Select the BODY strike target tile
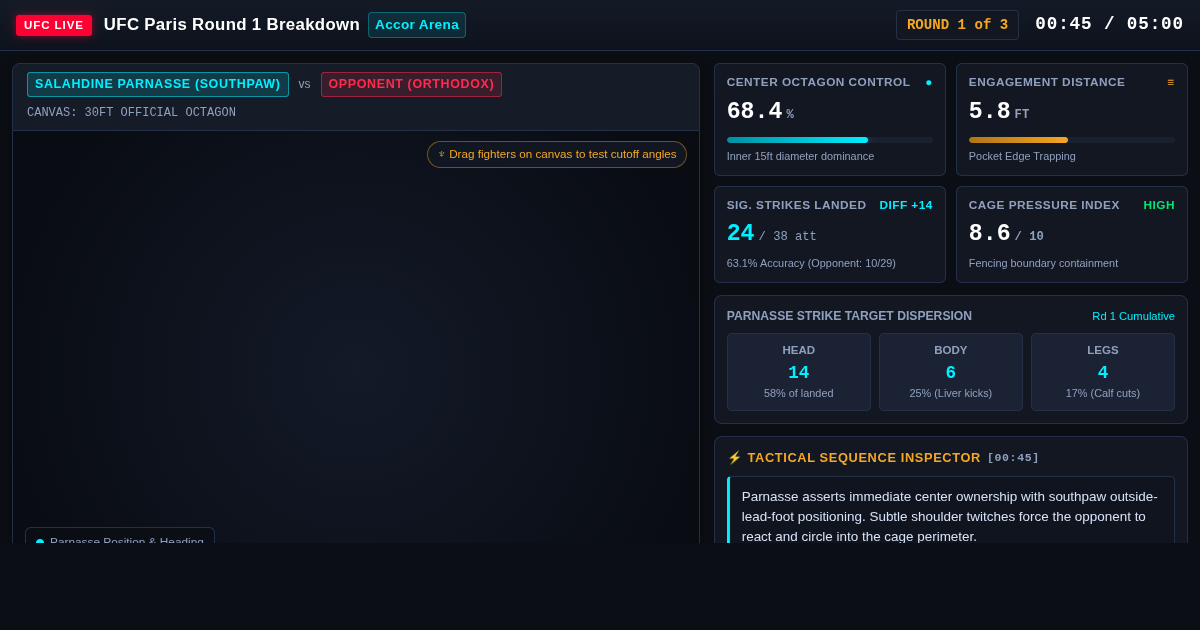1200x630 pixels. (x=951, y=372)
